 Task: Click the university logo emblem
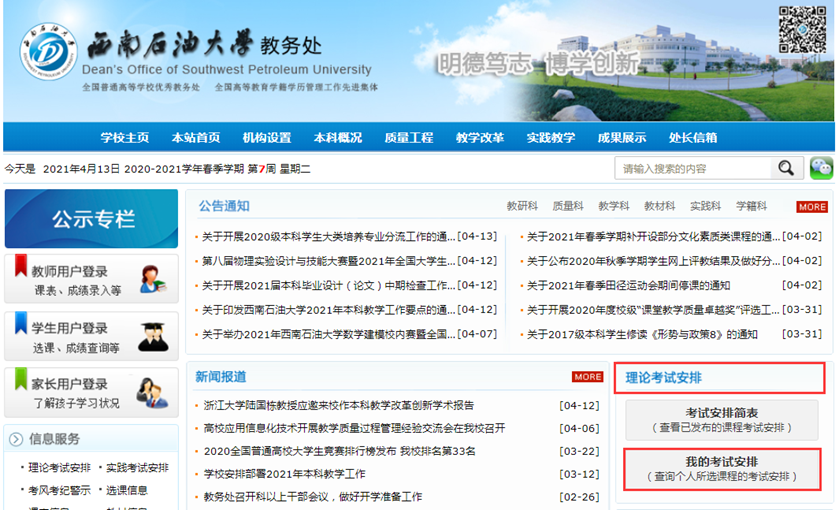[x=48, y=55]
